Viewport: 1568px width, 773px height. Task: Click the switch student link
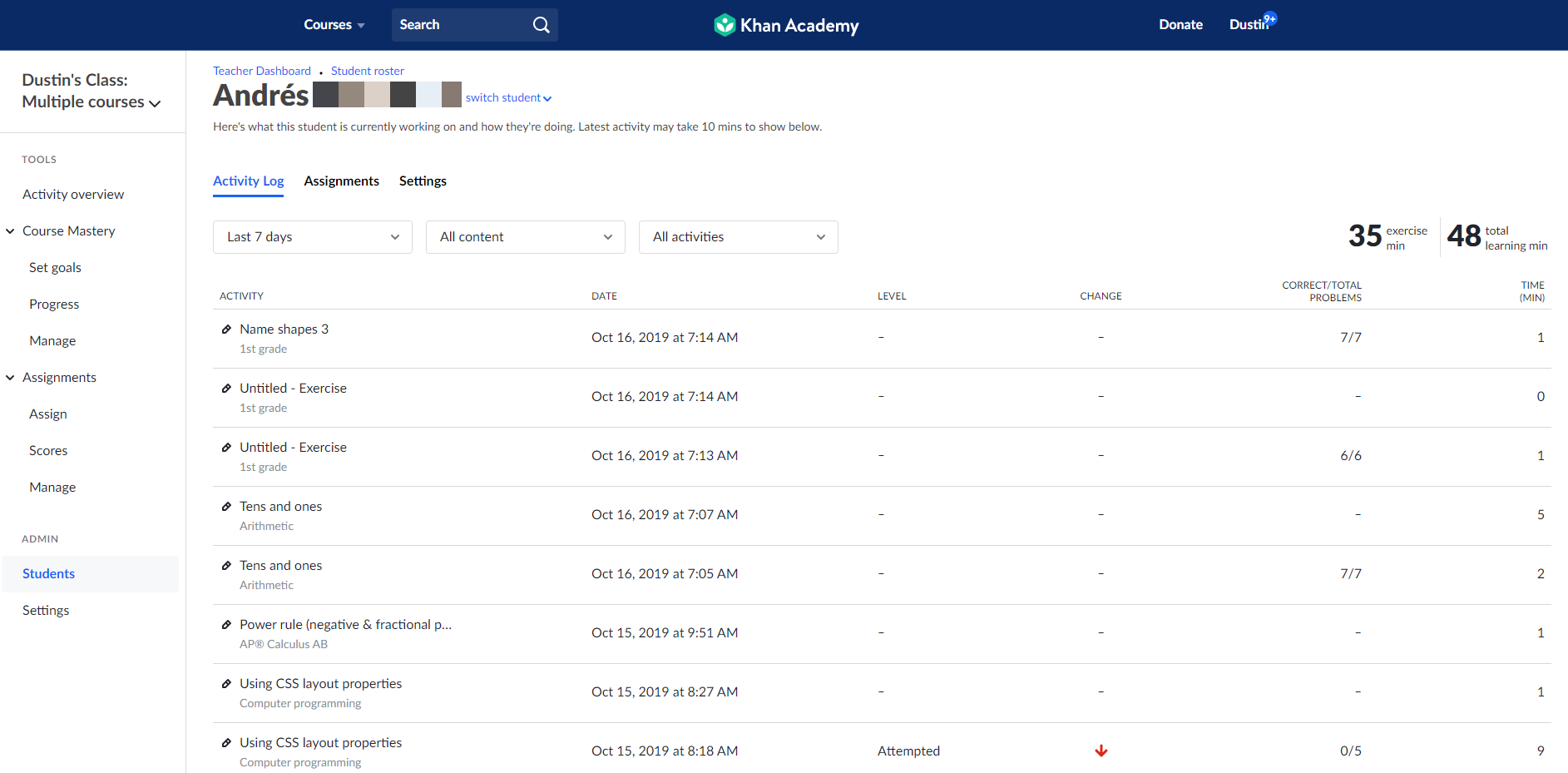click(507, 98)
